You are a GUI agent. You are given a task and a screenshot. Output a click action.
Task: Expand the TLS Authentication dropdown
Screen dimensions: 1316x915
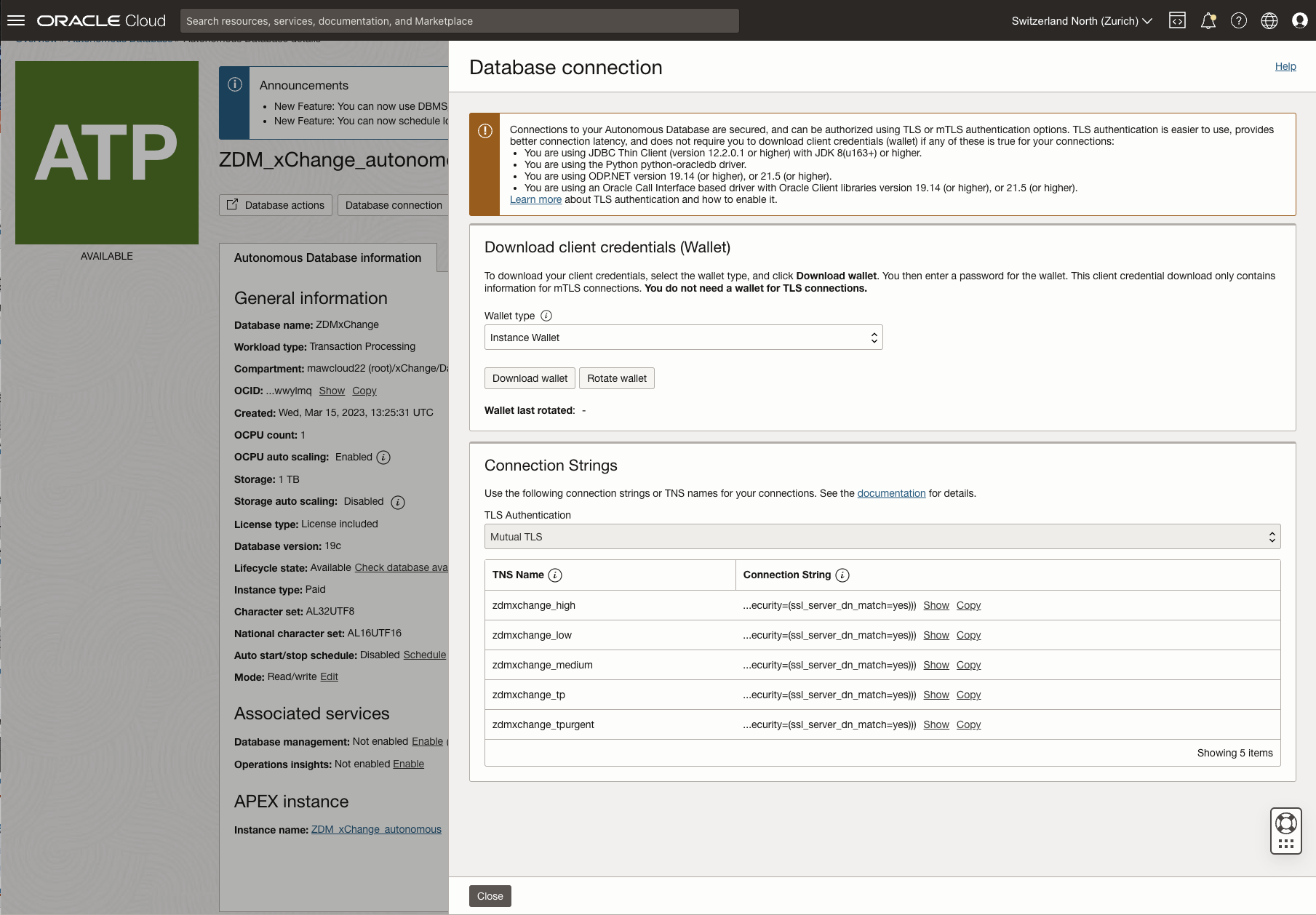coord(882,537)
